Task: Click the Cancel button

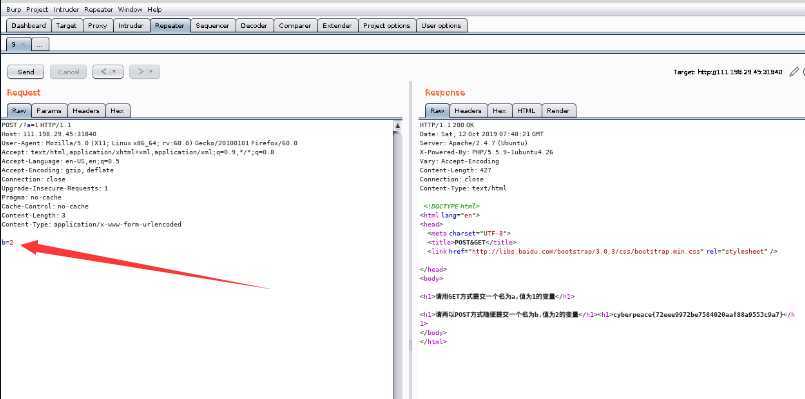Action: pos(68,72)
